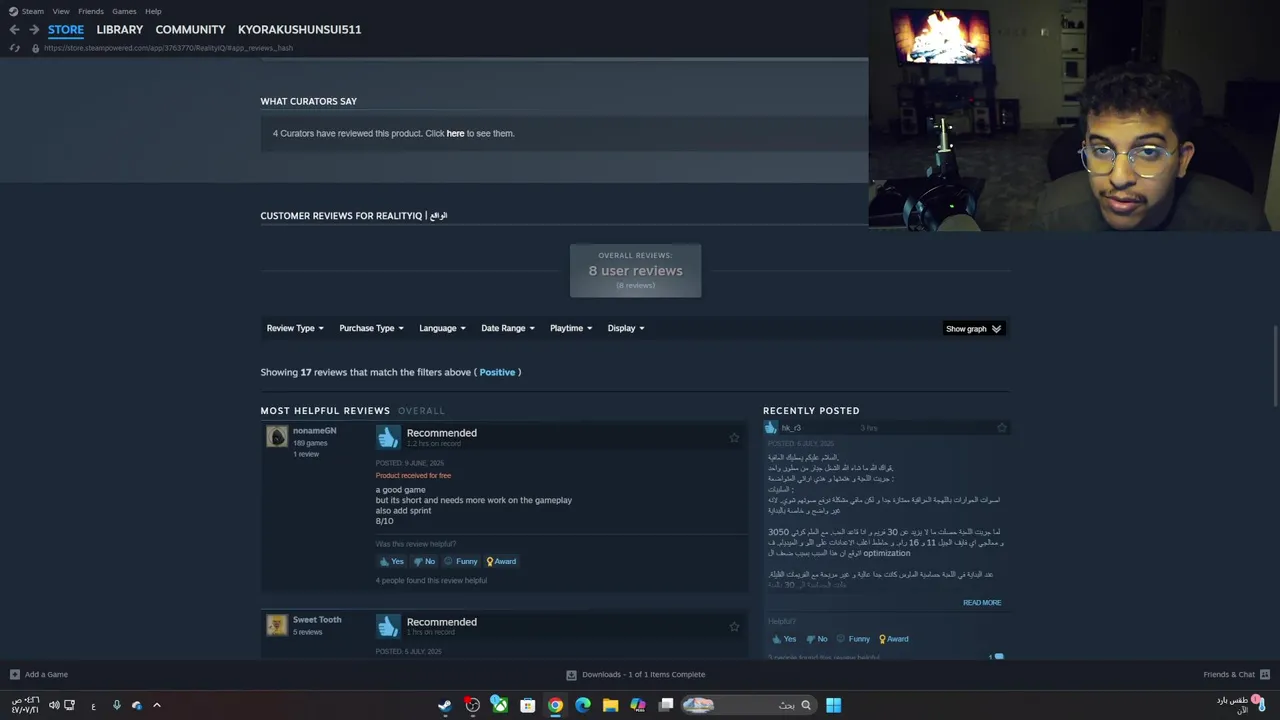This screenshot has height=720, width=1280.
Task: Click the taskbar search box
Action: (748, 705)
